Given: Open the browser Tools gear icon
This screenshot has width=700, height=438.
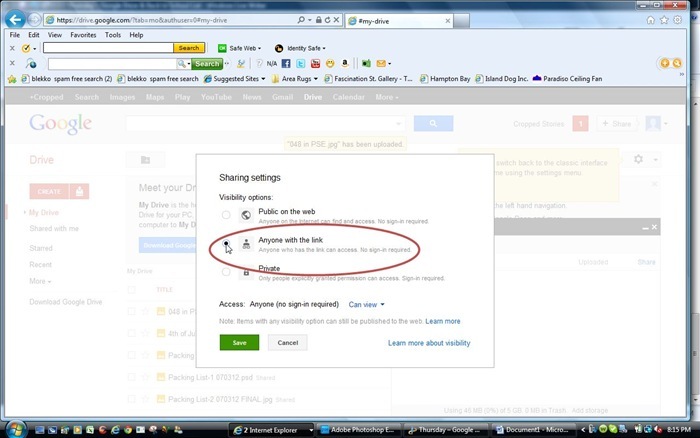Looking at the screenshot, I should [678, 20].
